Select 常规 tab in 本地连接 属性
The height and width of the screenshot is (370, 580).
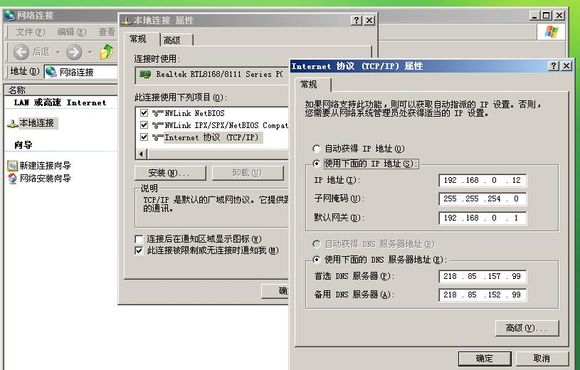point(142,39)
